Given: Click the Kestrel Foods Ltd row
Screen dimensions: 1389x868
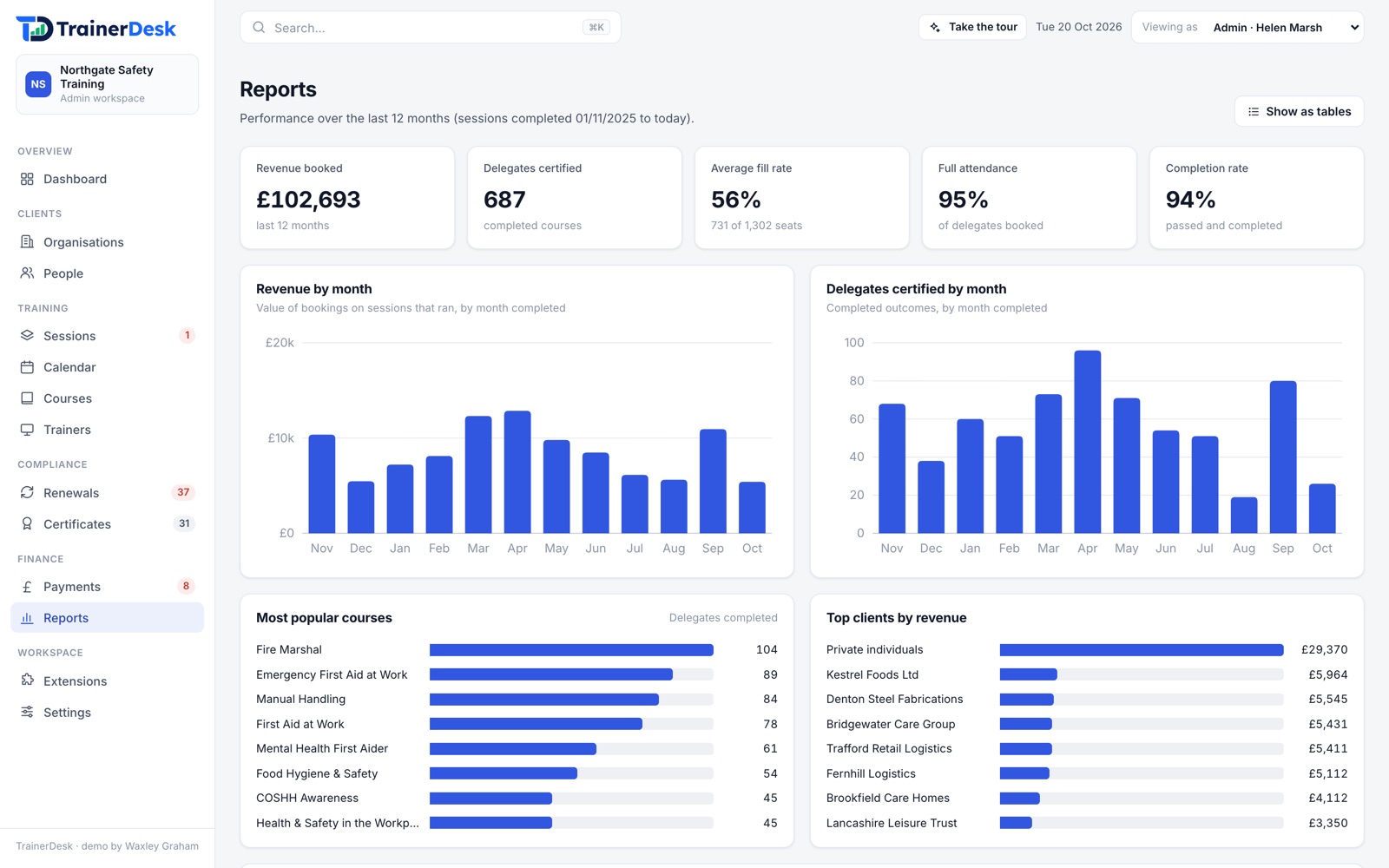Looking at the screenshot, I should coord(1087,674).
